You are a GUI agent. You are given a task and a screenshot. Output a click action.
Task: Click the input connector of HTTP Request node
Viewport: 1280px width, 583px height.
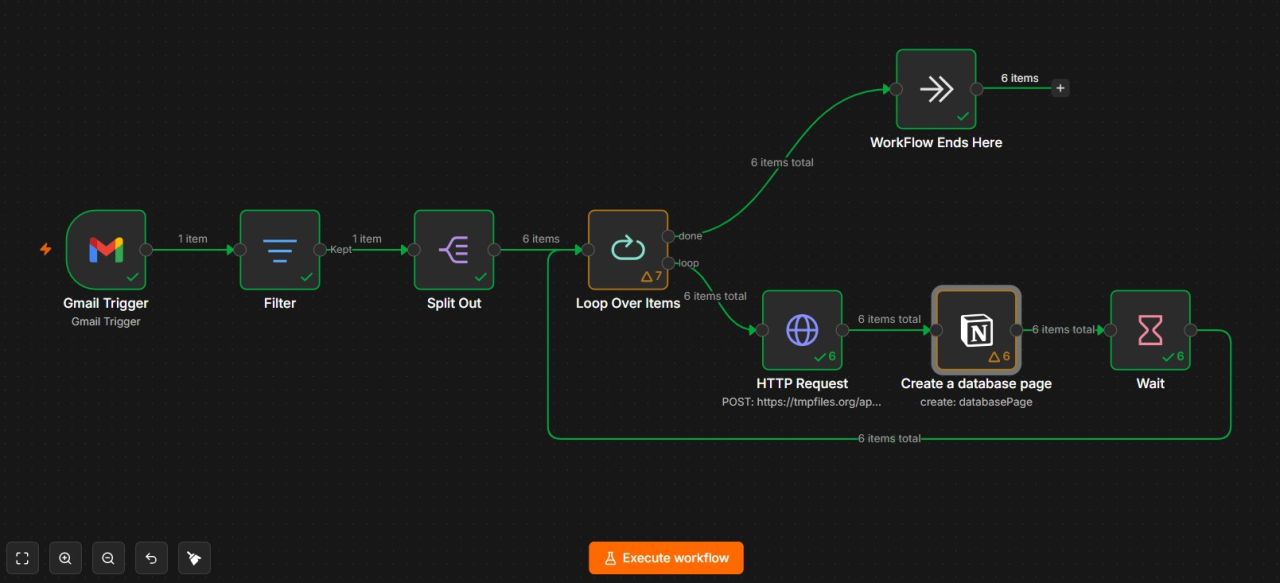(762, 330)
